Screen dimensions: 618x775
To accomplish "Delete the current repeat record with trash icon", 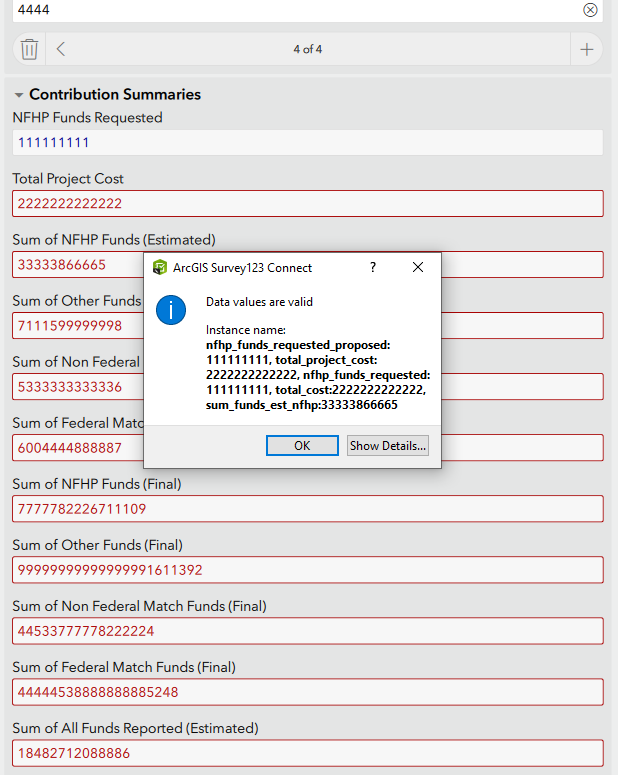I will [30, 48].
